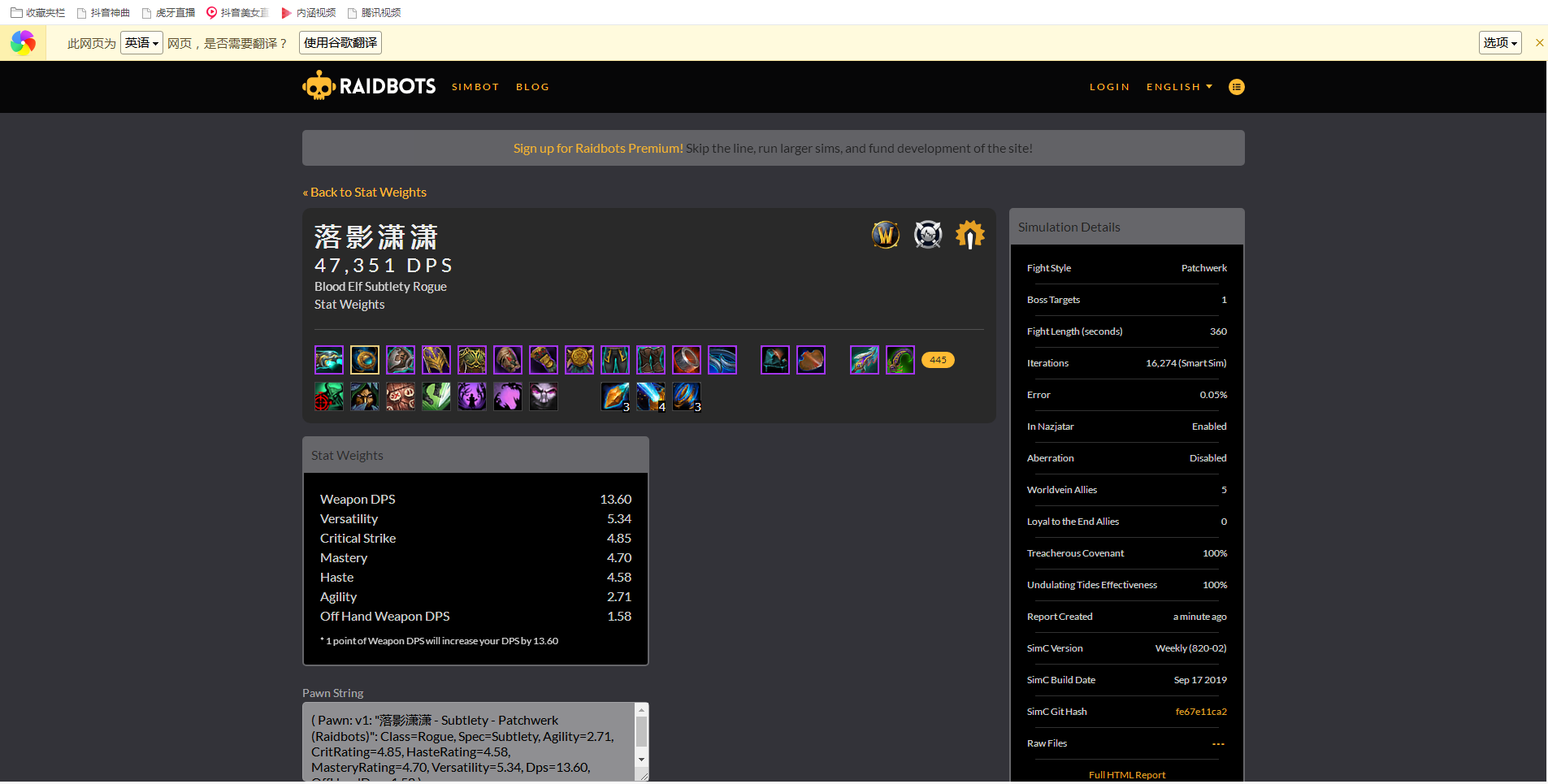
Task: Open the 内涵视频 bookmark
Action: (x=308, y=12)
